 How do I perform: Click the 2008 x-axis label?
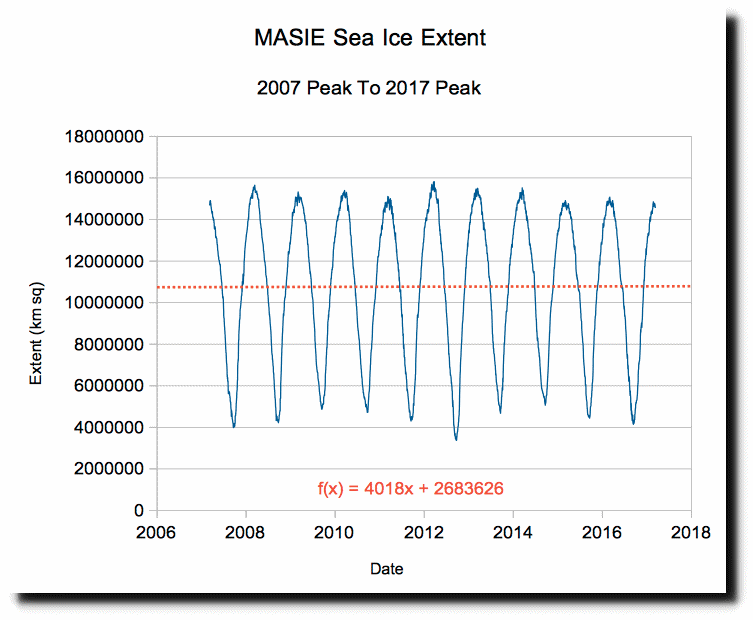245,532
